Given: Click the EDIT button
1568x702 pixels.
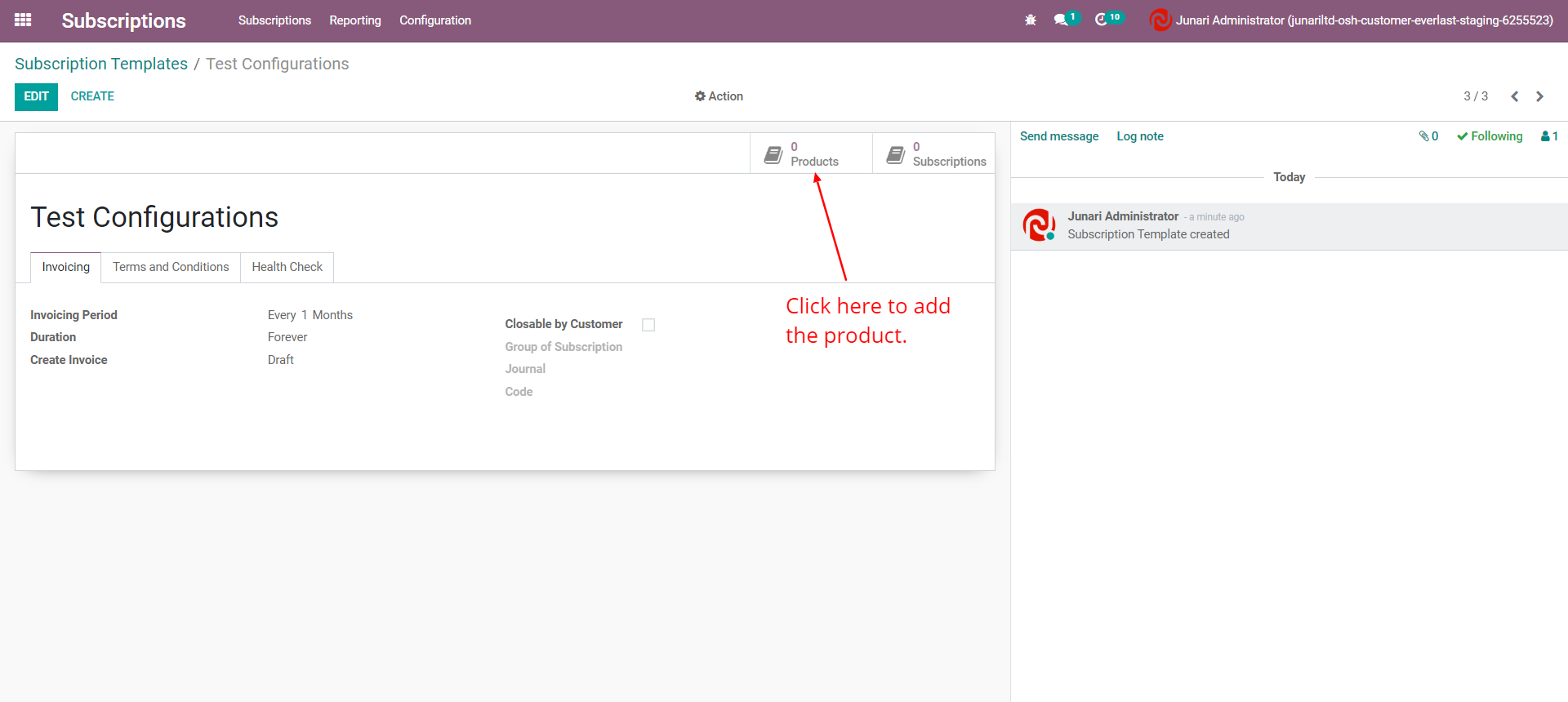Looking at the screenshot, I should (x=36, y=96).
